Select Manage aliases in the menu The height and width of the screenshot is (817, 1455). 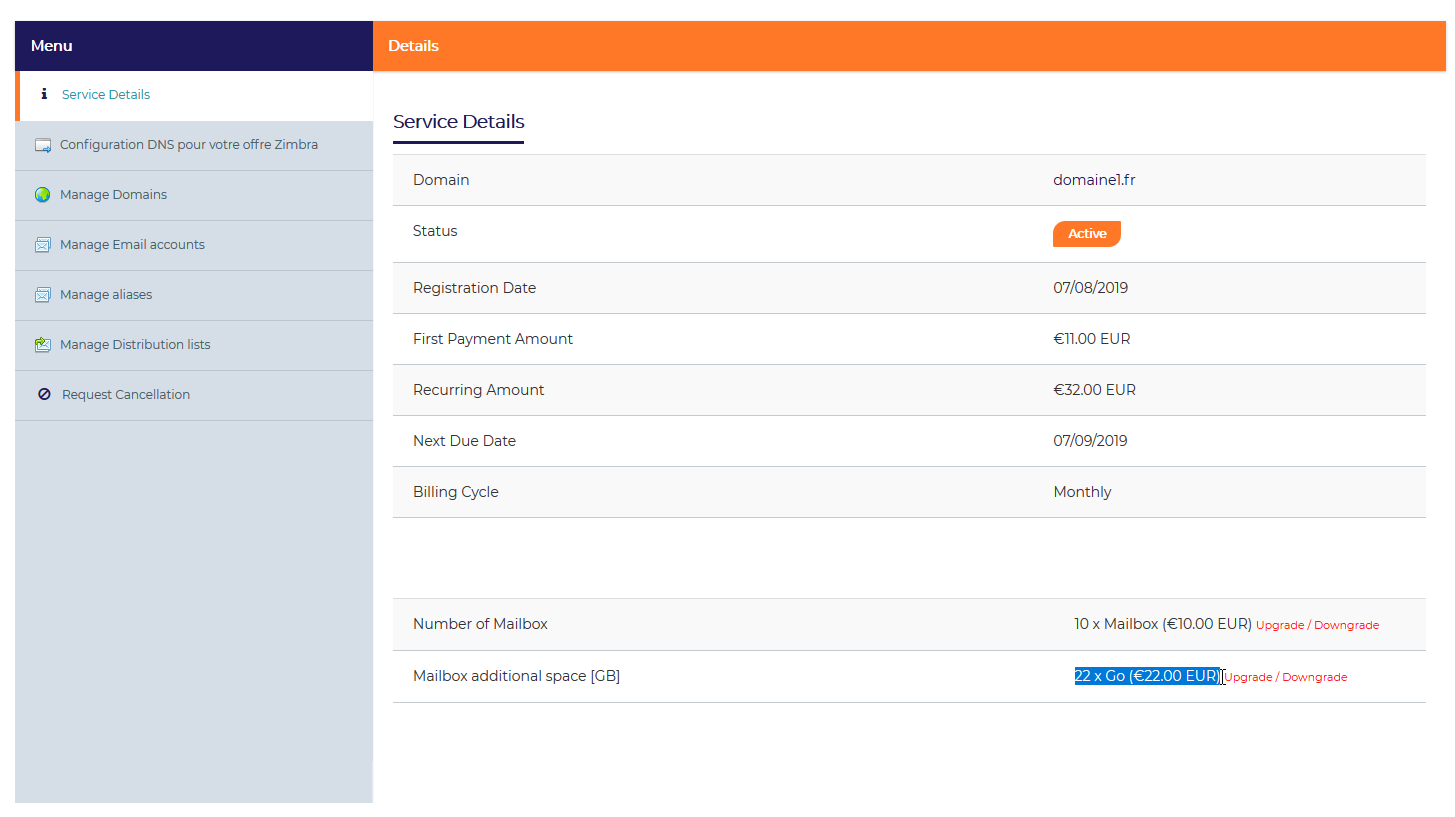pyautogui.click(x=194, y=295)
